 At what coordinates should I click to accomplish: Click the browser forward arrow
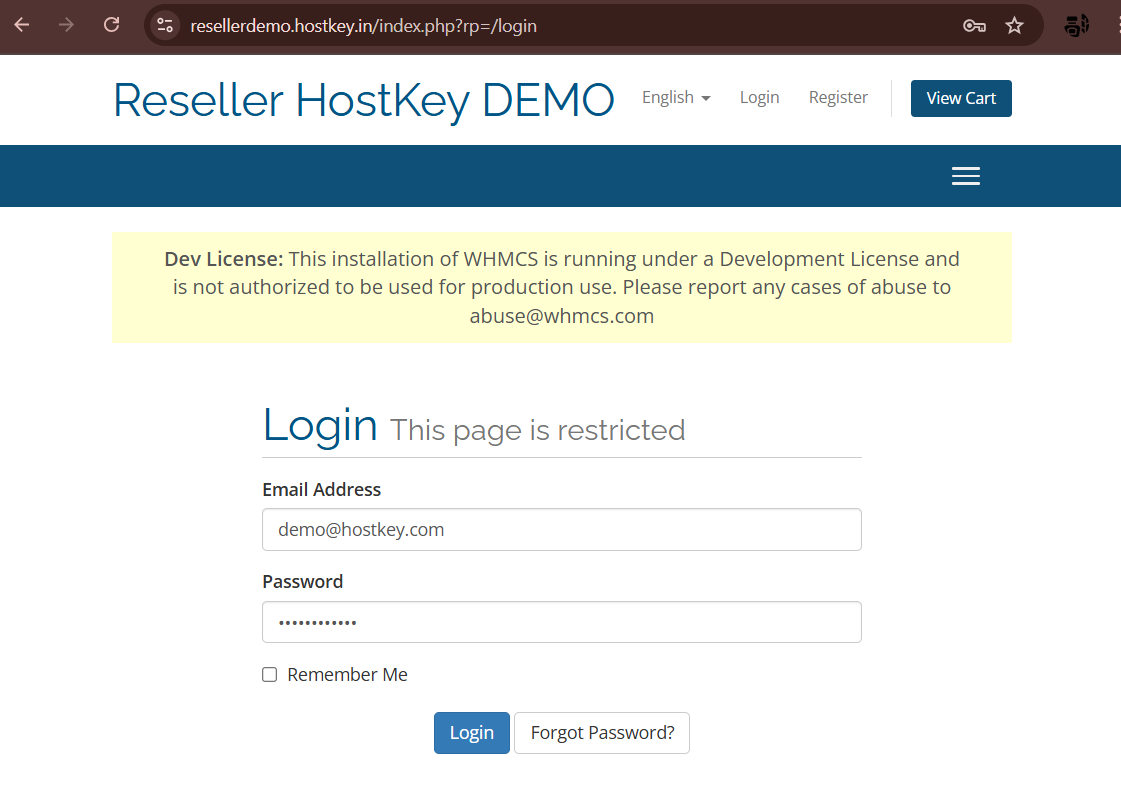67,25
